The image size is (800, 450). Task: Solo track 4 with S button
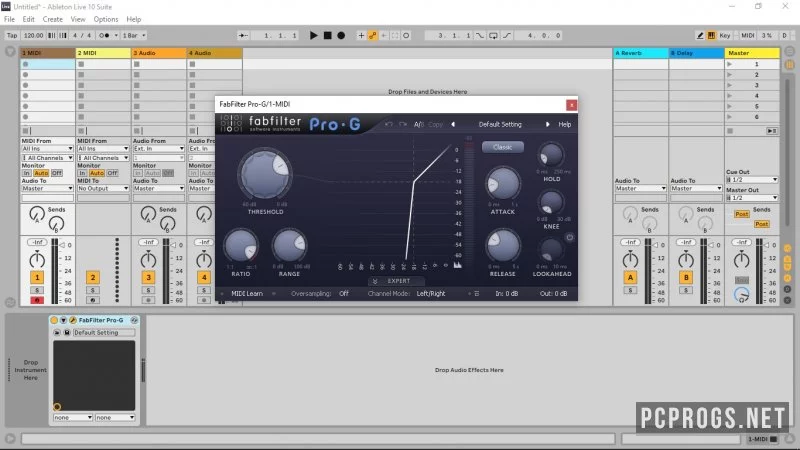(x=204, y=290)
